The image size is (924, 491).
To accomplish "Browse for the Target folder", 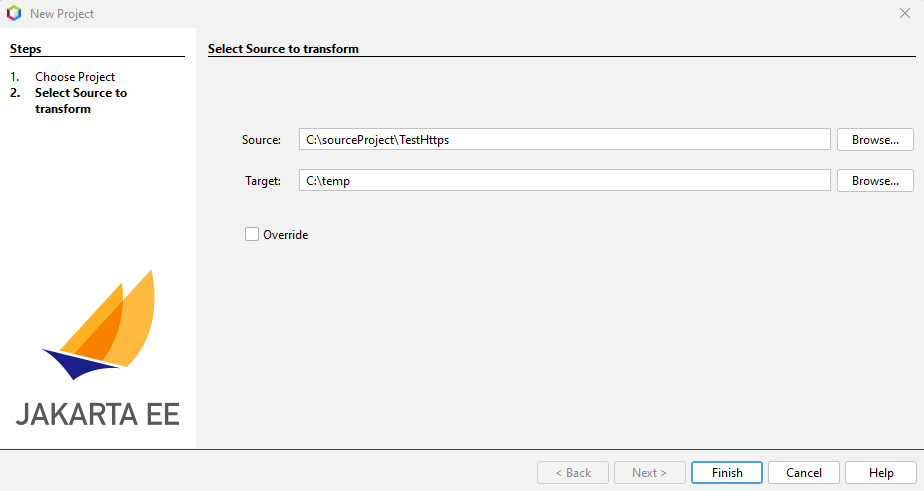I will (x=875, y=181).
